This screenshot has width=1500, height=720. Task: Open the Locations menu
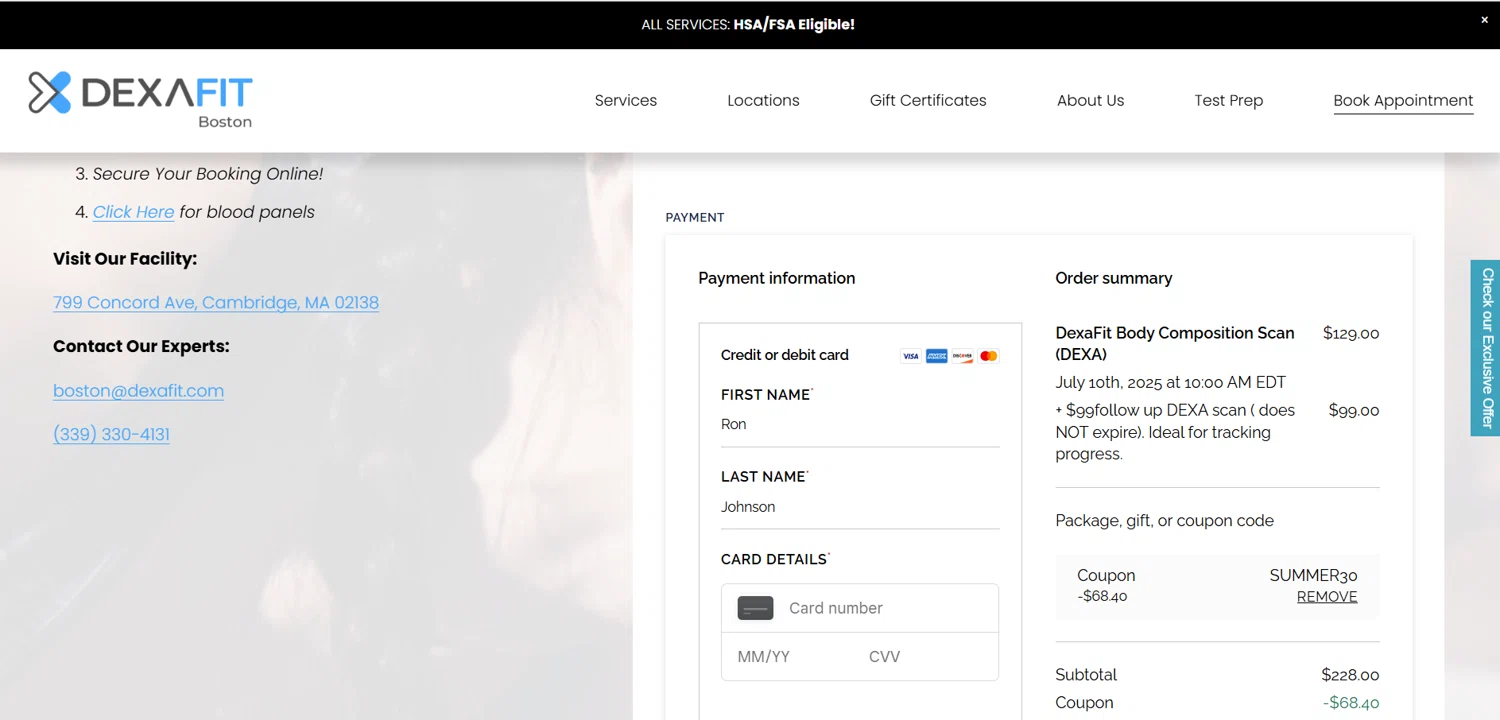click(x=763, y=100)
